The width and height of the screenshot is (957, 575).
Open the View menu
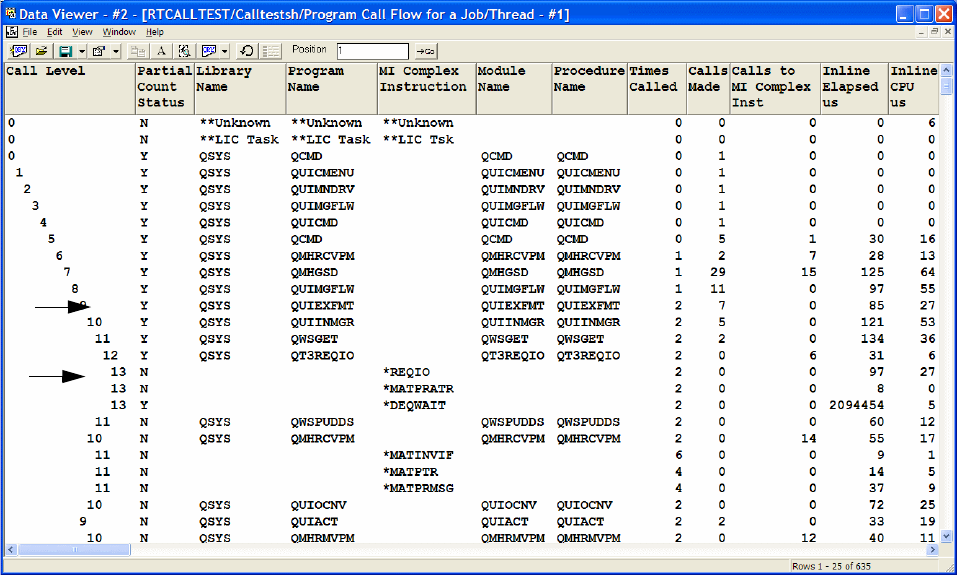(x=82, y=32)
